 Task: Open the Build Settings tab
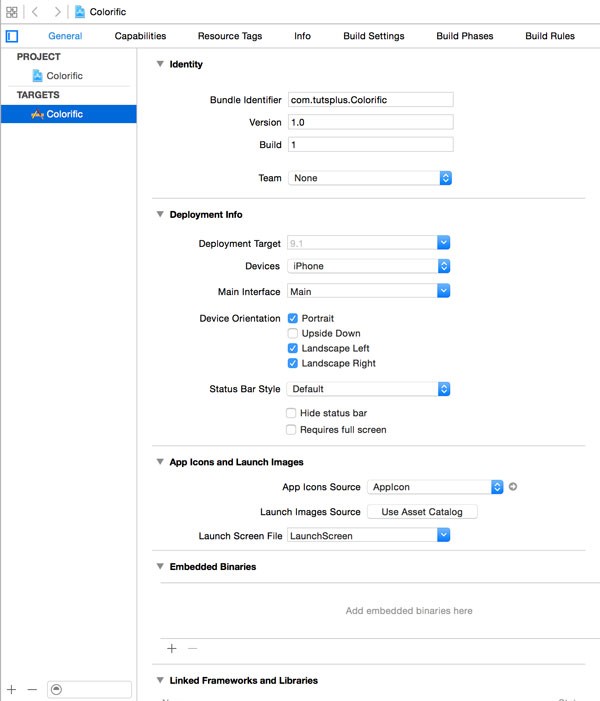pyautogui.click(x=374, y=36)
